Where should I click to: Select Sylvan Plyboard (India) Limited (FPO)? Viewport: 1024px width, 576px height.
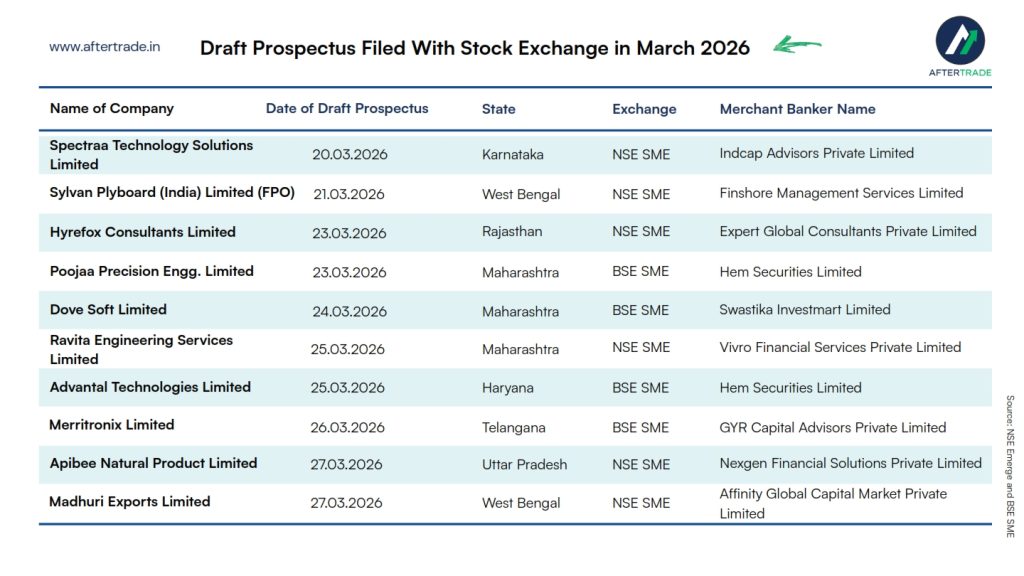(x=172, y=193)
